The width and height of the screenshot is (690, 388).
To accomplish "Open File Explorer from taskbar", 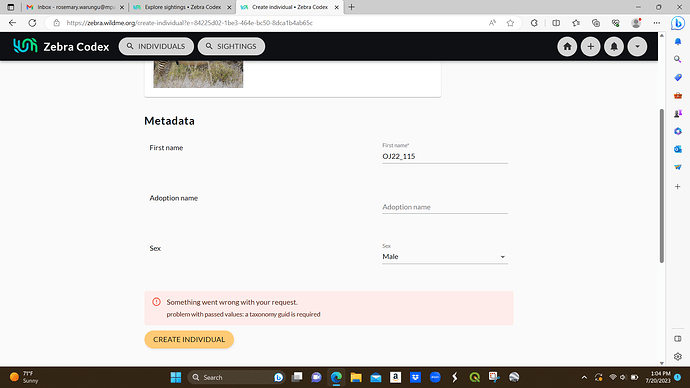I will coord(356,377).
